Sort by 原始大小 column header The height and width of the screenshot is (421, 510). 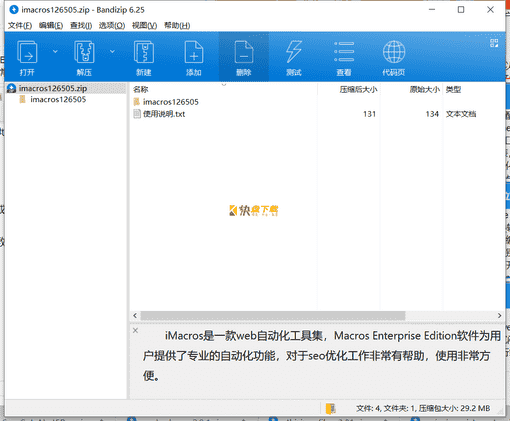425,89
